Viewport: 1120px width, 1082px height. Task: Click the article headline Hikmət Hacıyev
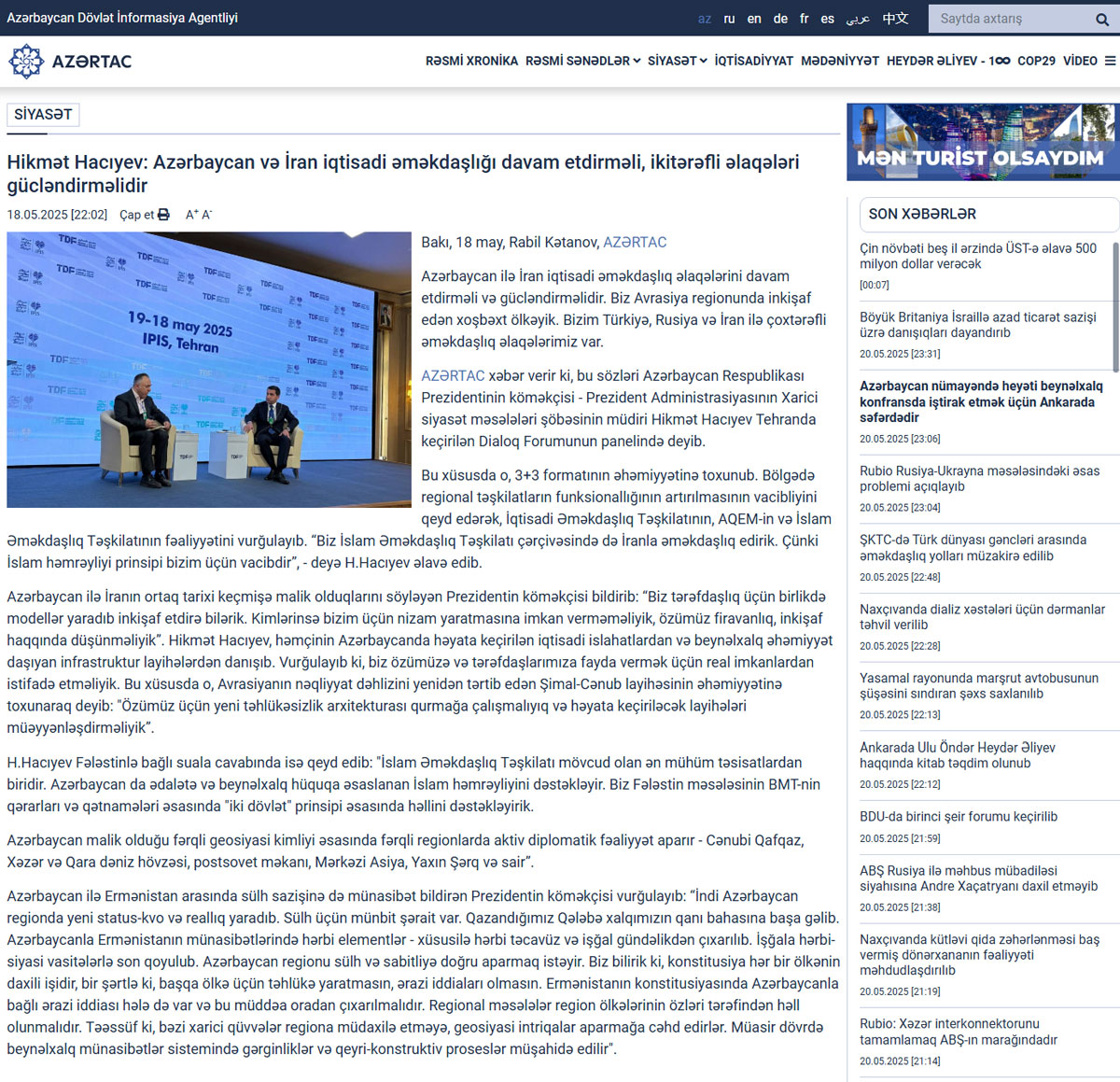pyautogui.click(x=403, y=174)
